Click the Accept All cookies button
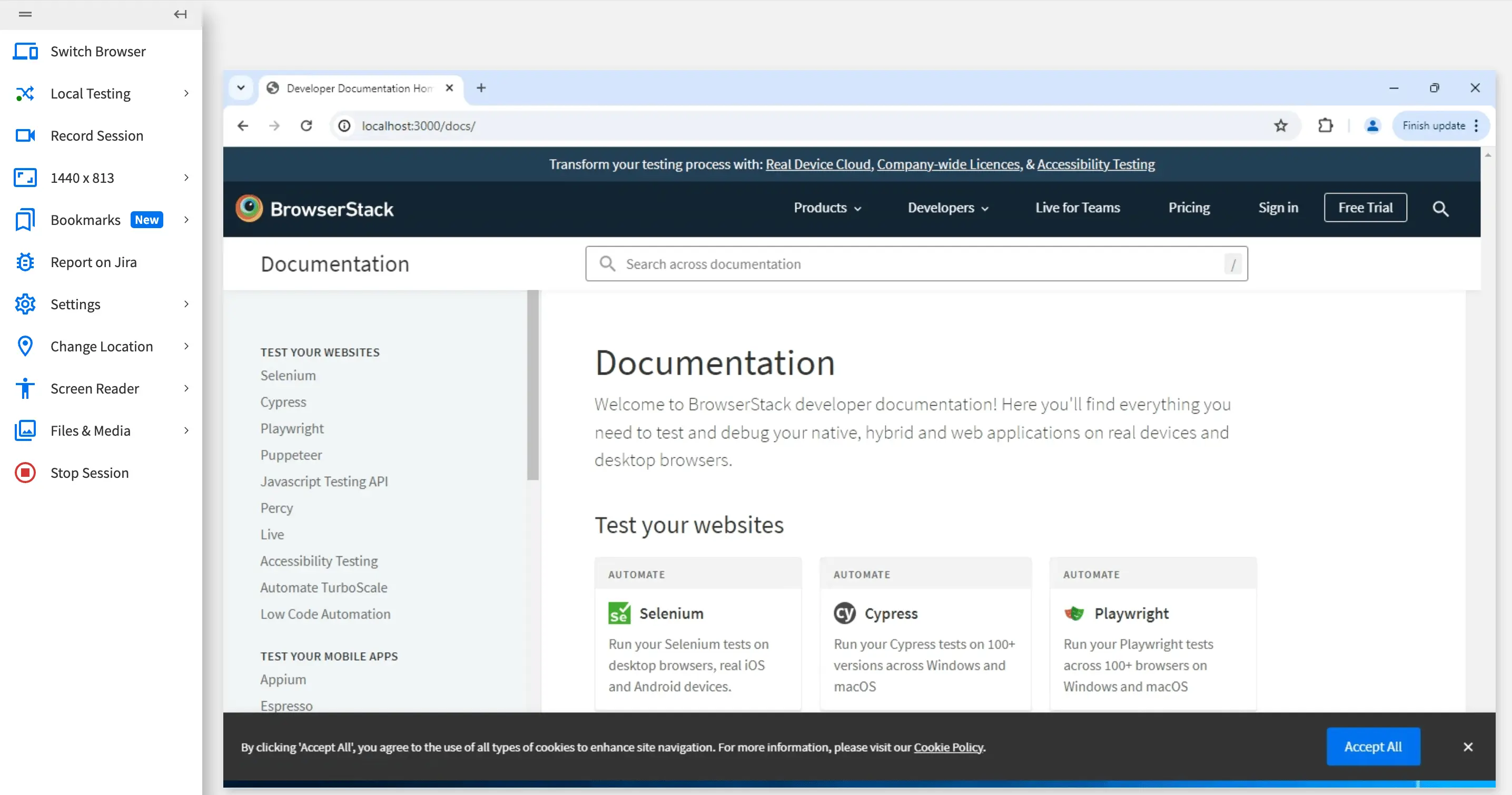The width and height of the screenshot is (1512, 795). 1372,746
